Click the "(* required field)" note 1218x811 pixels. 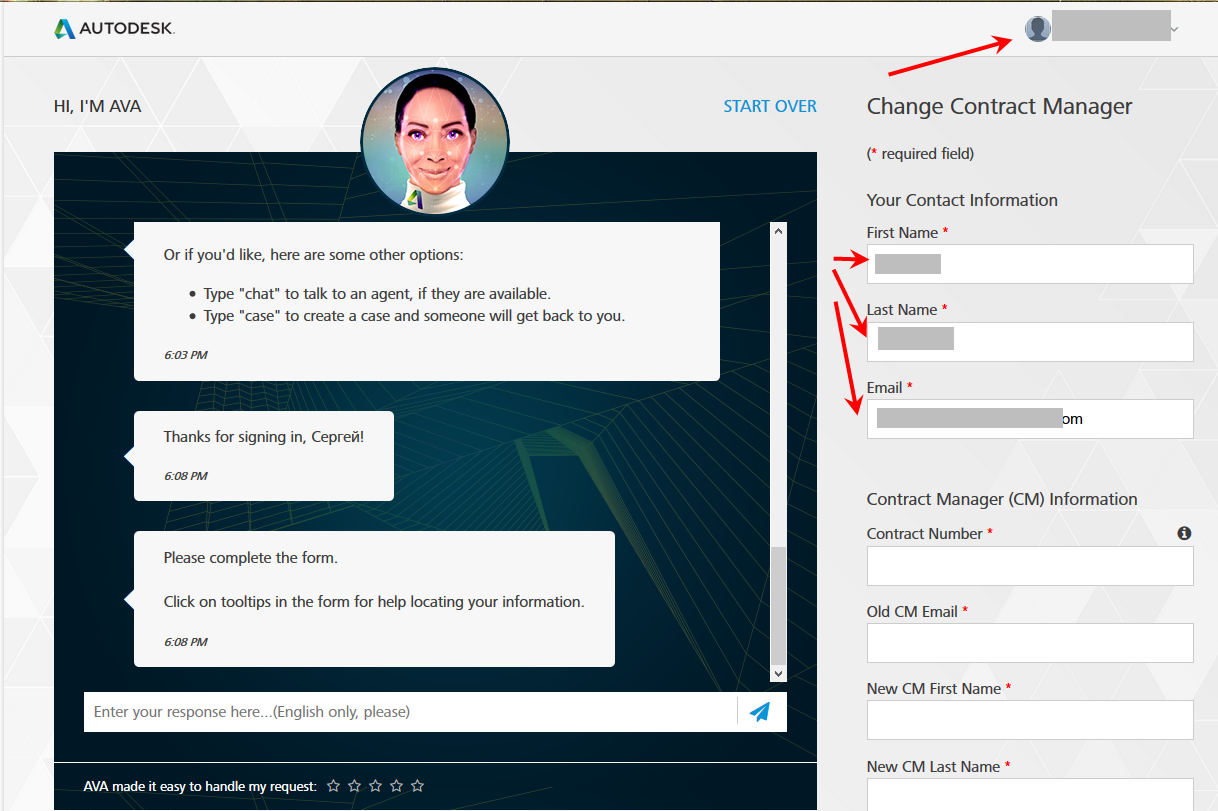[x=920, y=154]
